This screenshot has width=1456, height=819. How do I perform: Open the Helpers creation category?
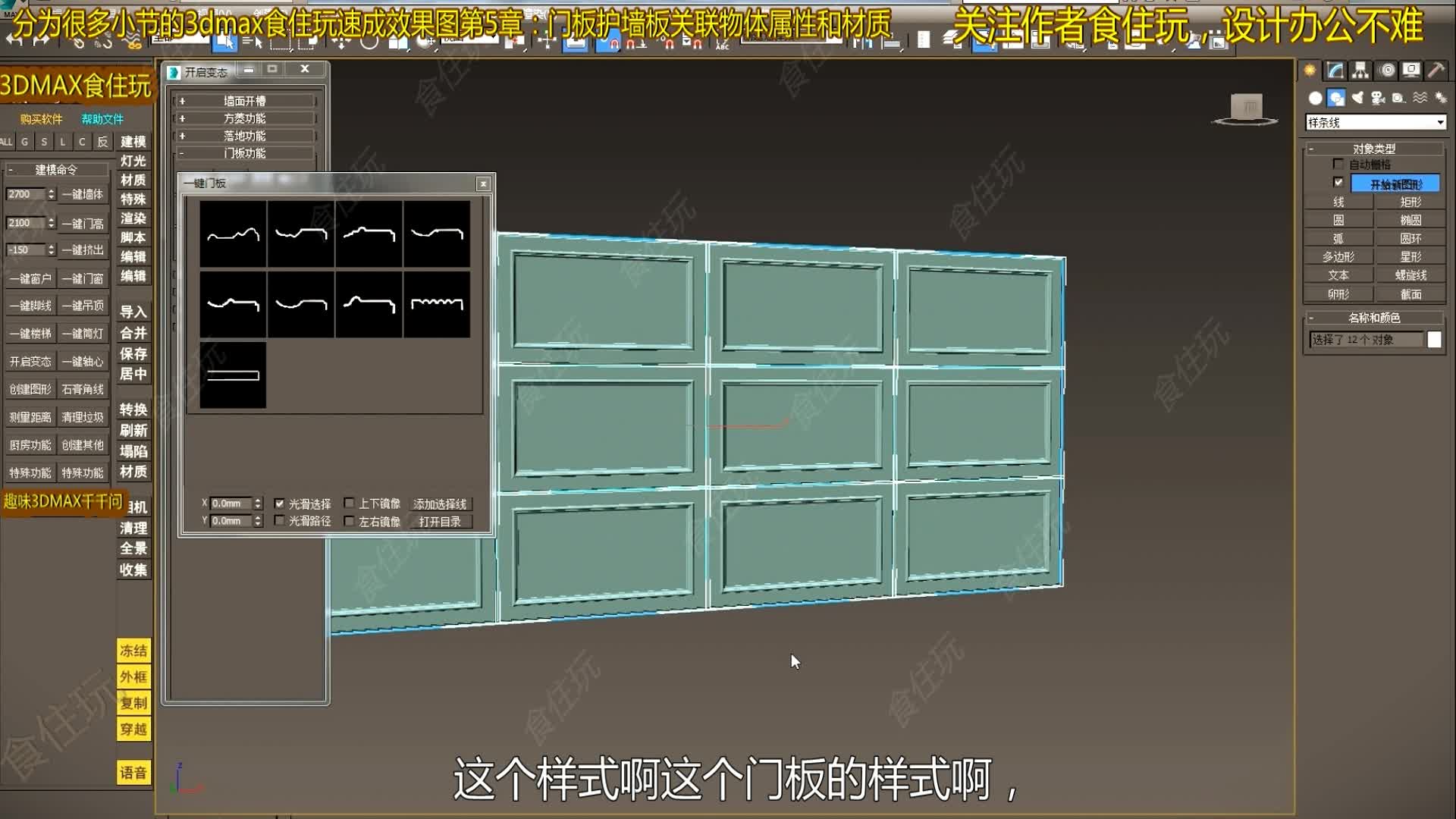pyautogui.click(x=1399, y=97)
